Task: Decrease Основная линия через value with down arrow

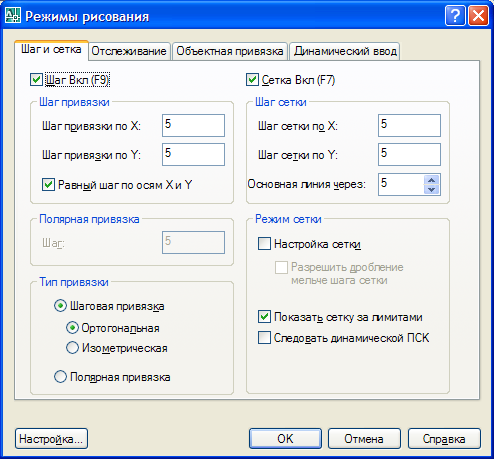Action: [x=432, y=189]
